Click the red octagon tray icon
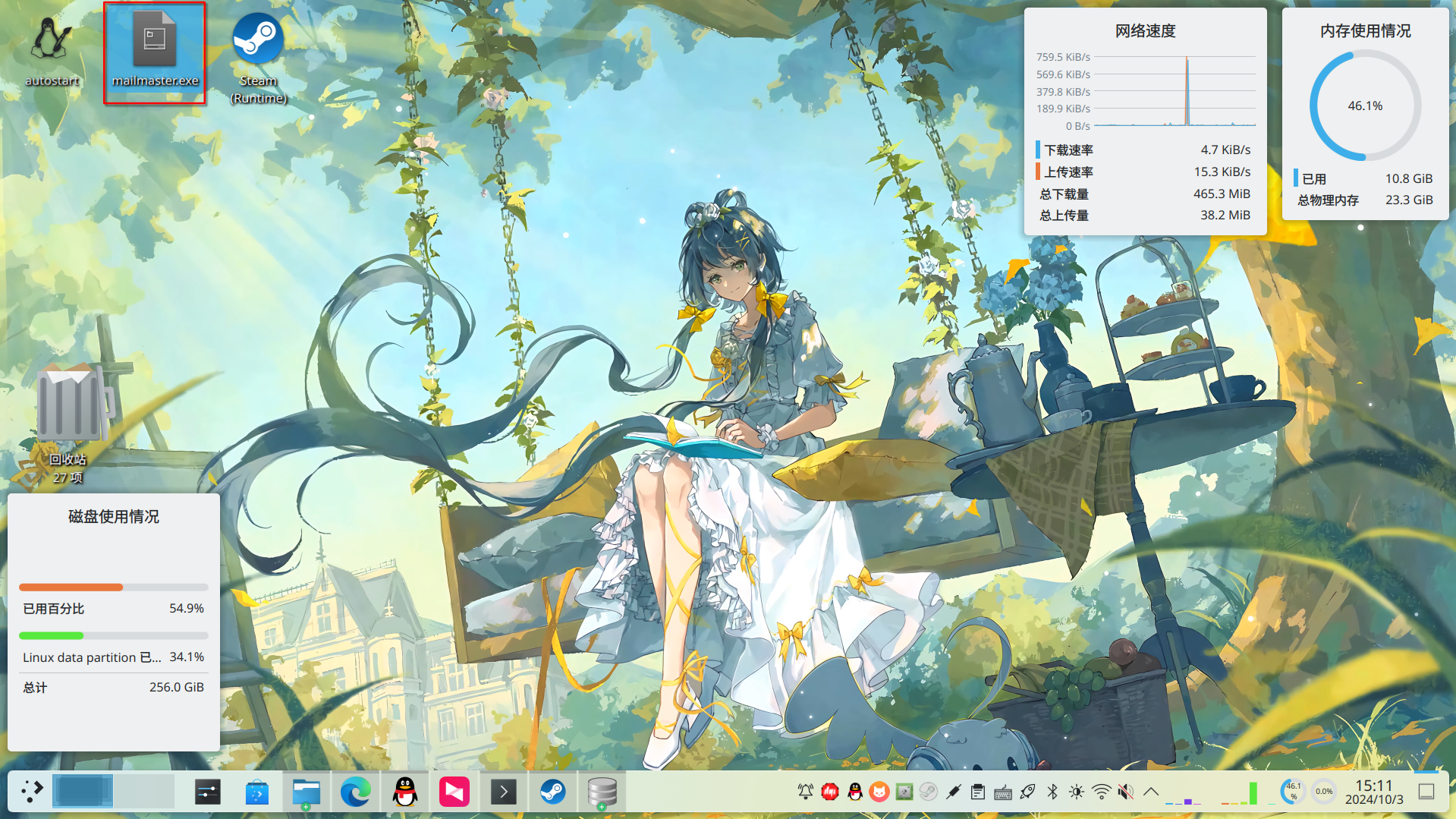The image size is (1456, 819). pyautogui.click(x=830, y=792)
